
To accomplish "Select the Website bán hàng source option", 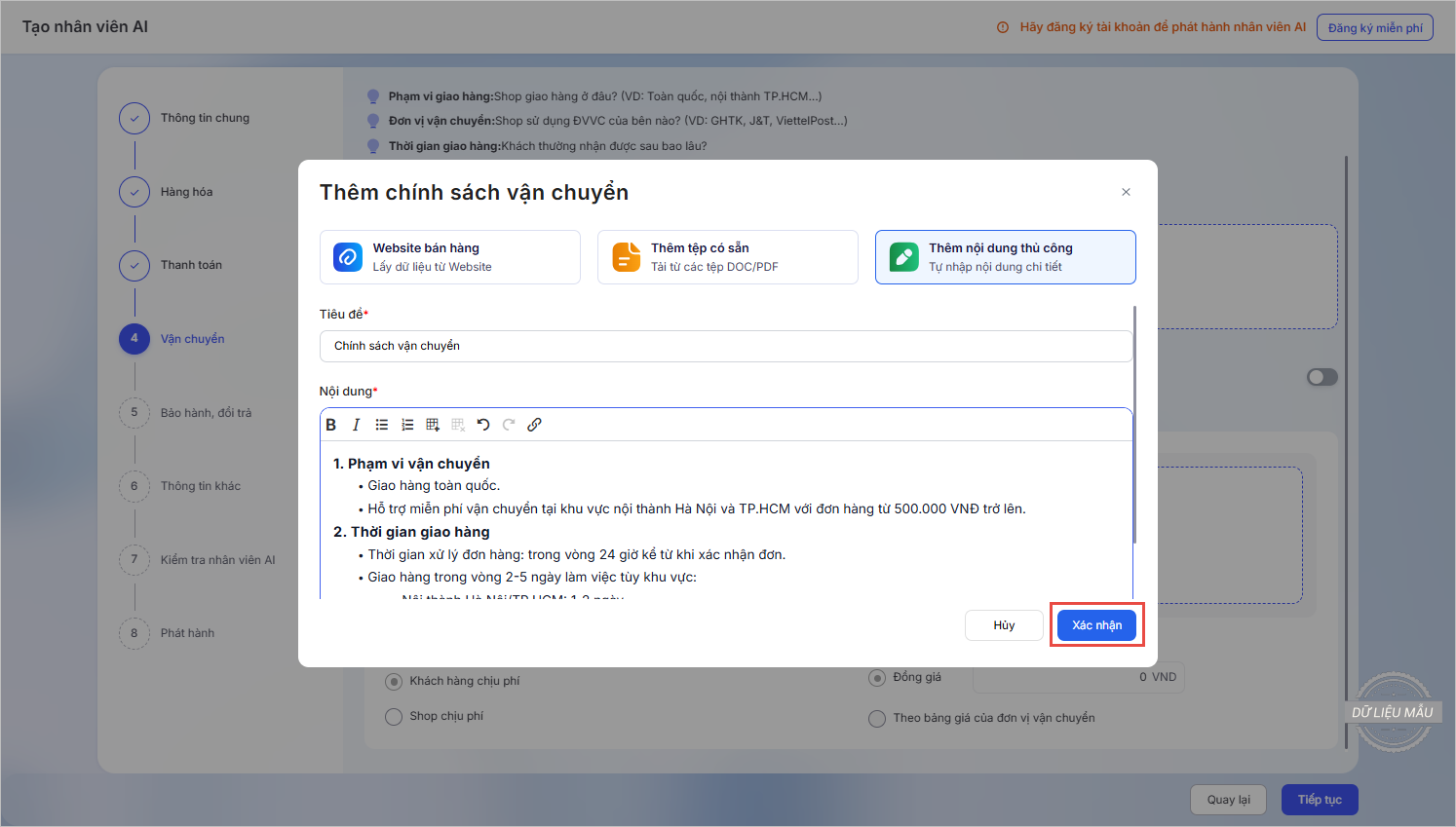I will (x=450, y=257).
